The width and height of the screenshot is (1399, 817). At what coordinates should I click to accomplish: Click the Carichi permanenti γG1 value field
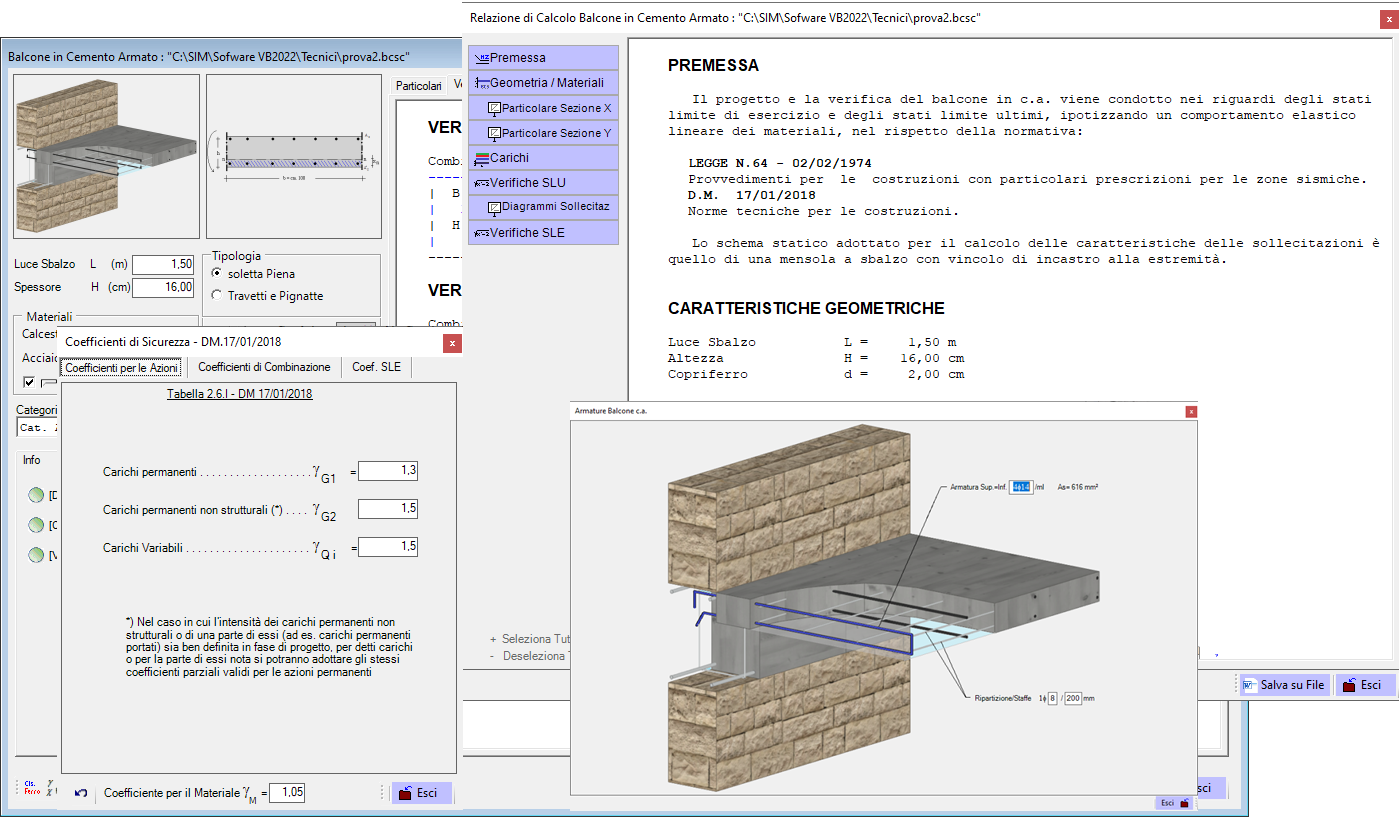(388, 471)
